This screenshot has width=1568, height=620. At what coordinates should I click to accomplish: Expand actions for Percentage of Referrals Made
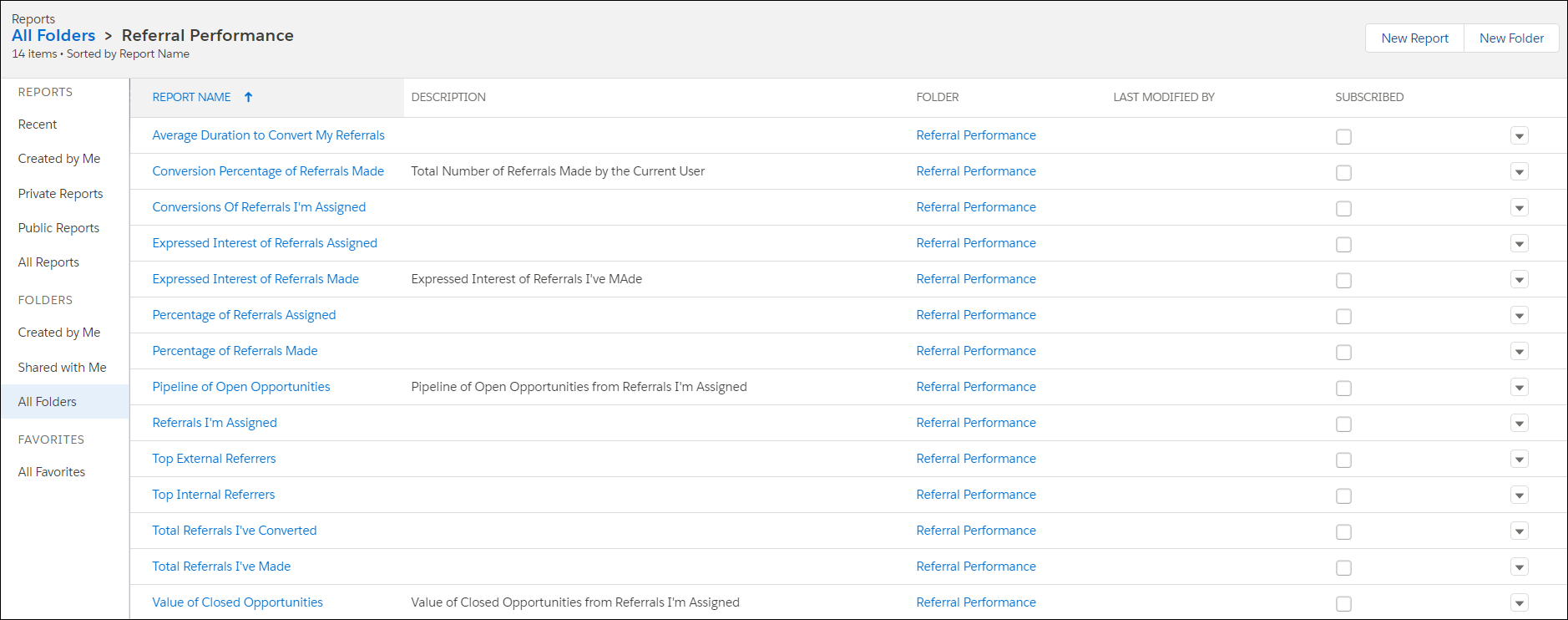click(x=1520, y=352)
